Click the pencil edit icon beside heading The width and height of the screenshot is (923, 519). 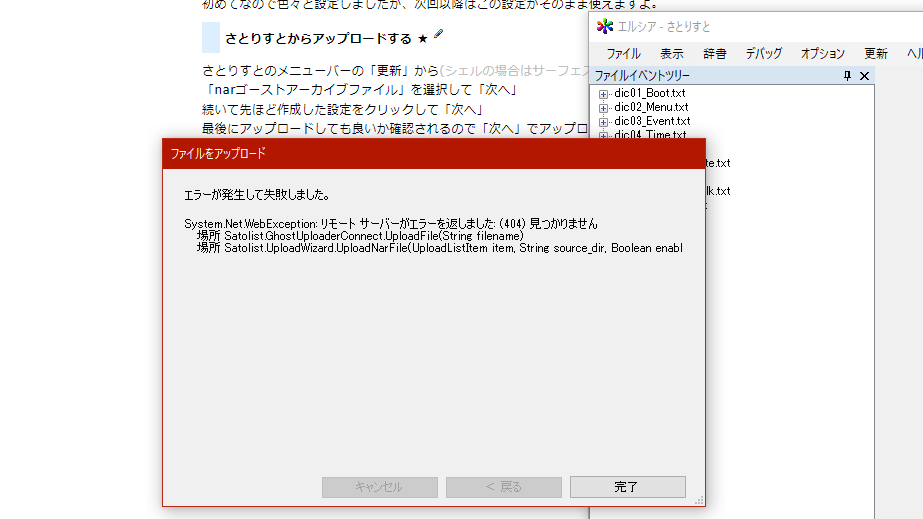(439, 34)
